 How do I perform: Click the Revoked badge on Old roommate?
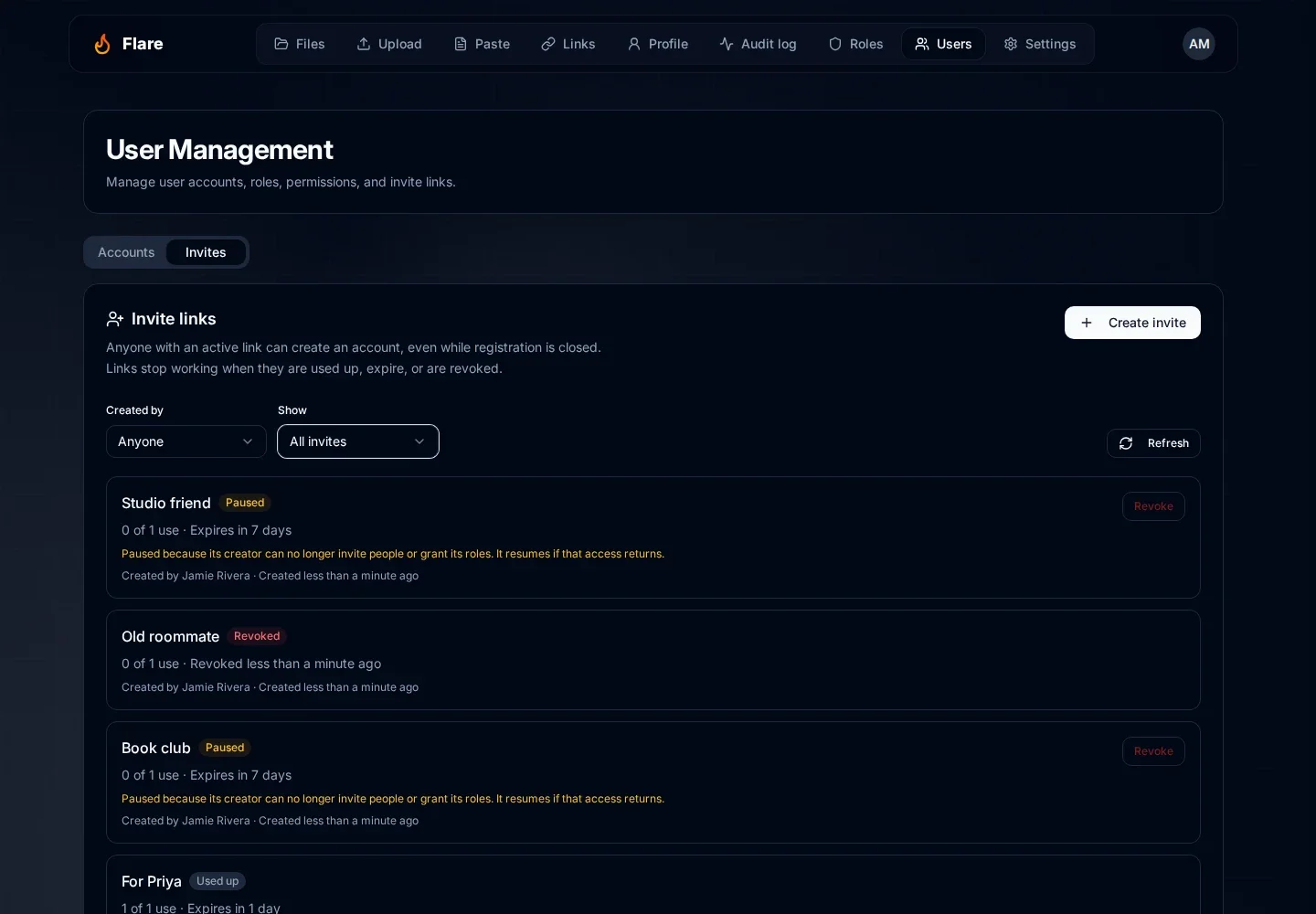257,636
